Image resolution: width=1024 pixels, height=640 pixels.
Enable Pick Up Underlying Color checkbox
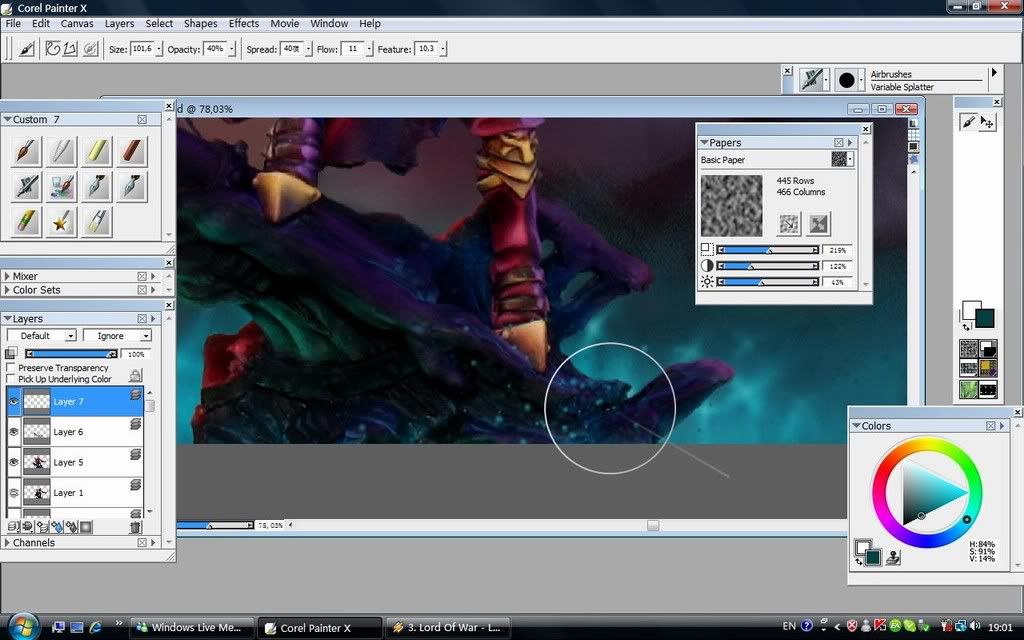pos(10,379)
